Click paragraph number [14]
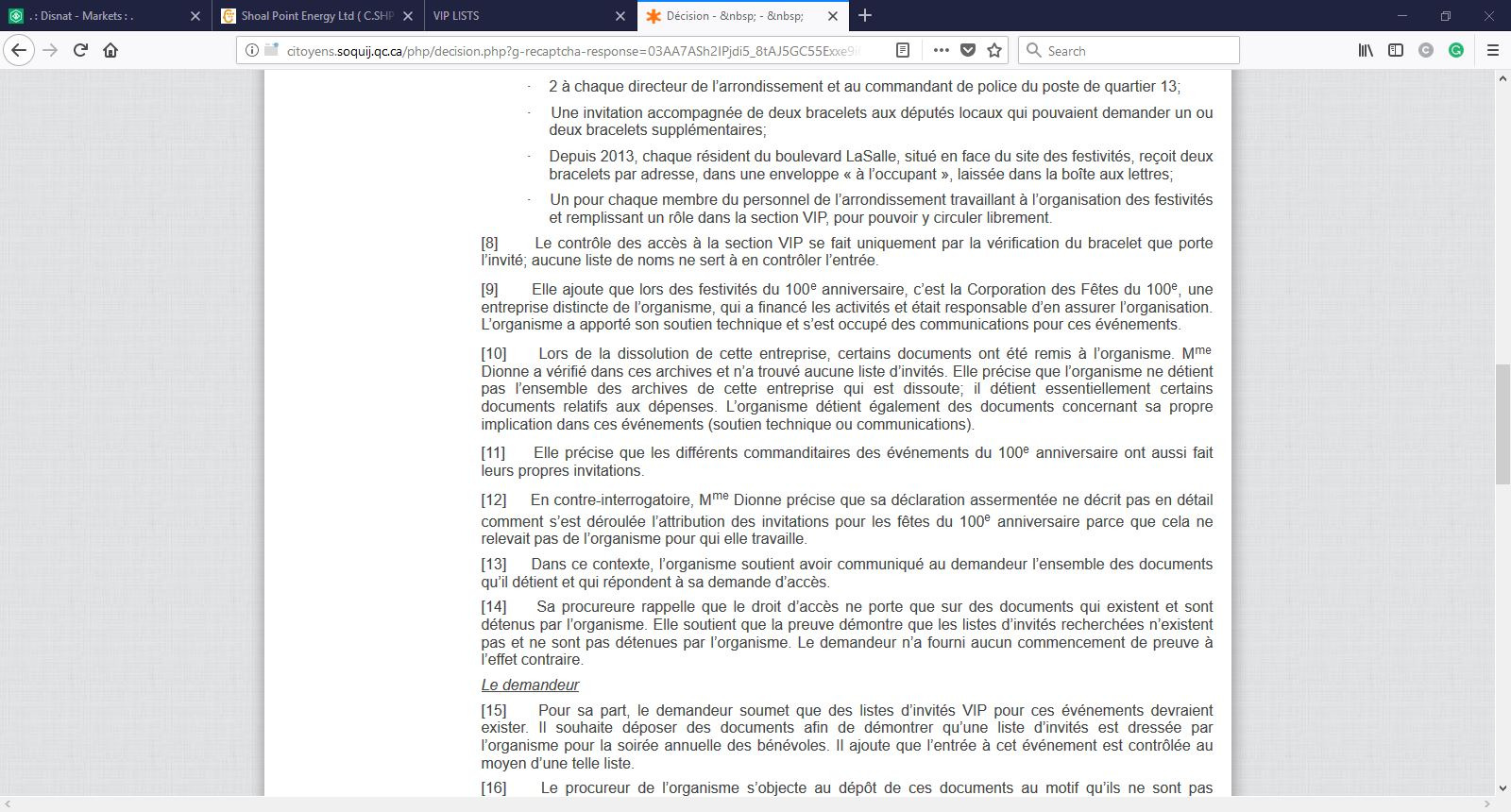 point(494,606)
